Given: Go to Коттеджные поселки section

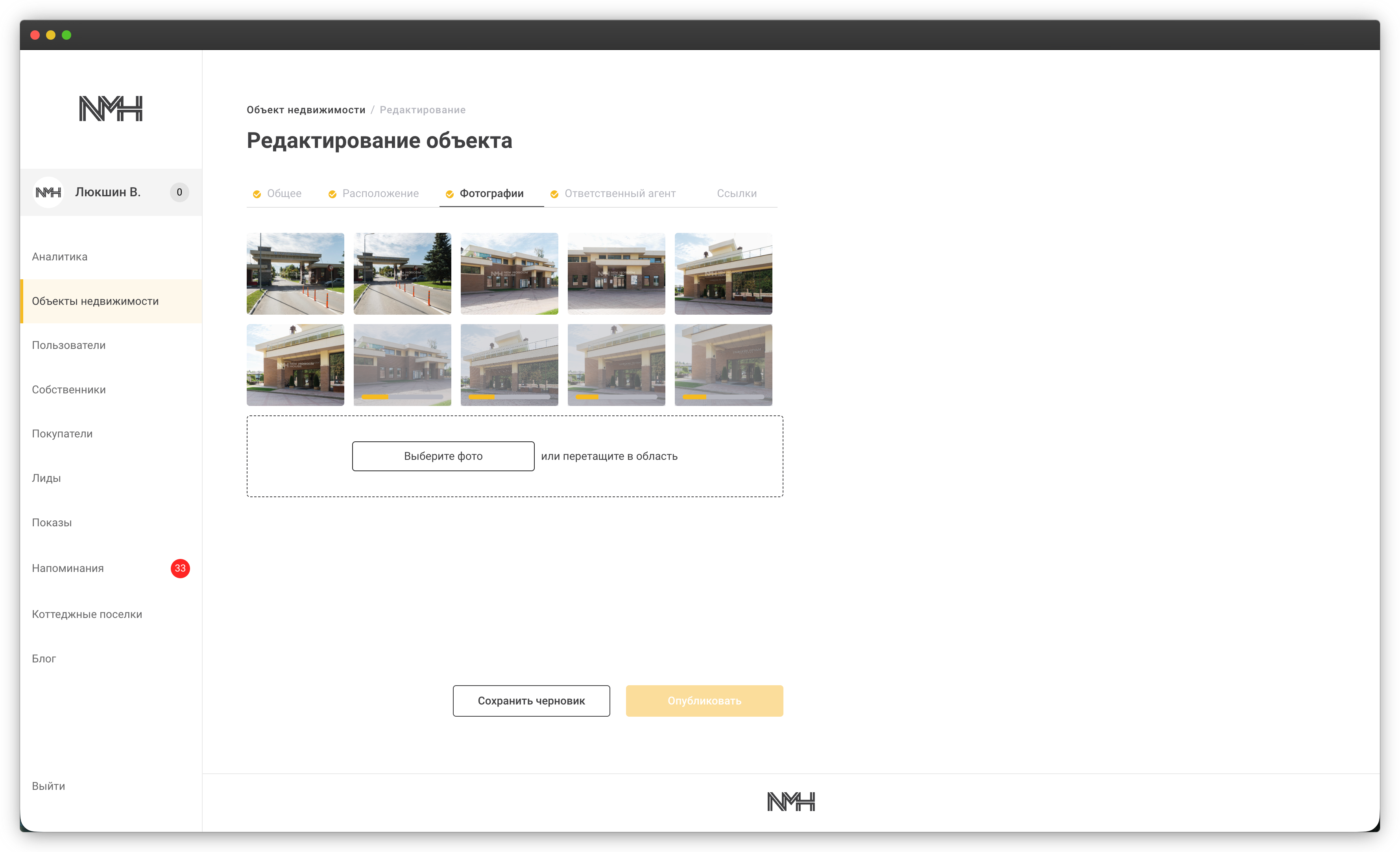Looking at the screenshot, I should point(87,614).
